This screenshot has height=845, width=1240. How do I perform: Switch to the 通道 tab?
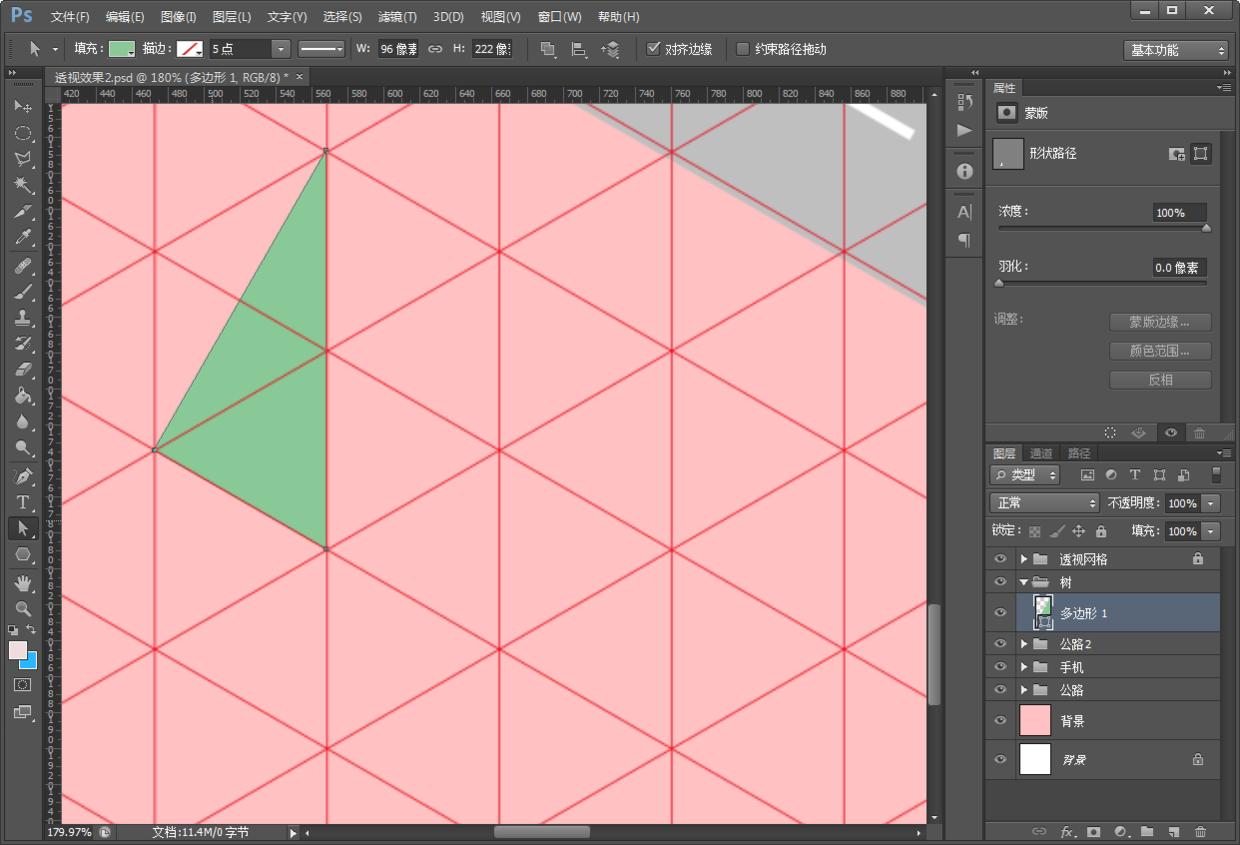tap(1041, 453)
